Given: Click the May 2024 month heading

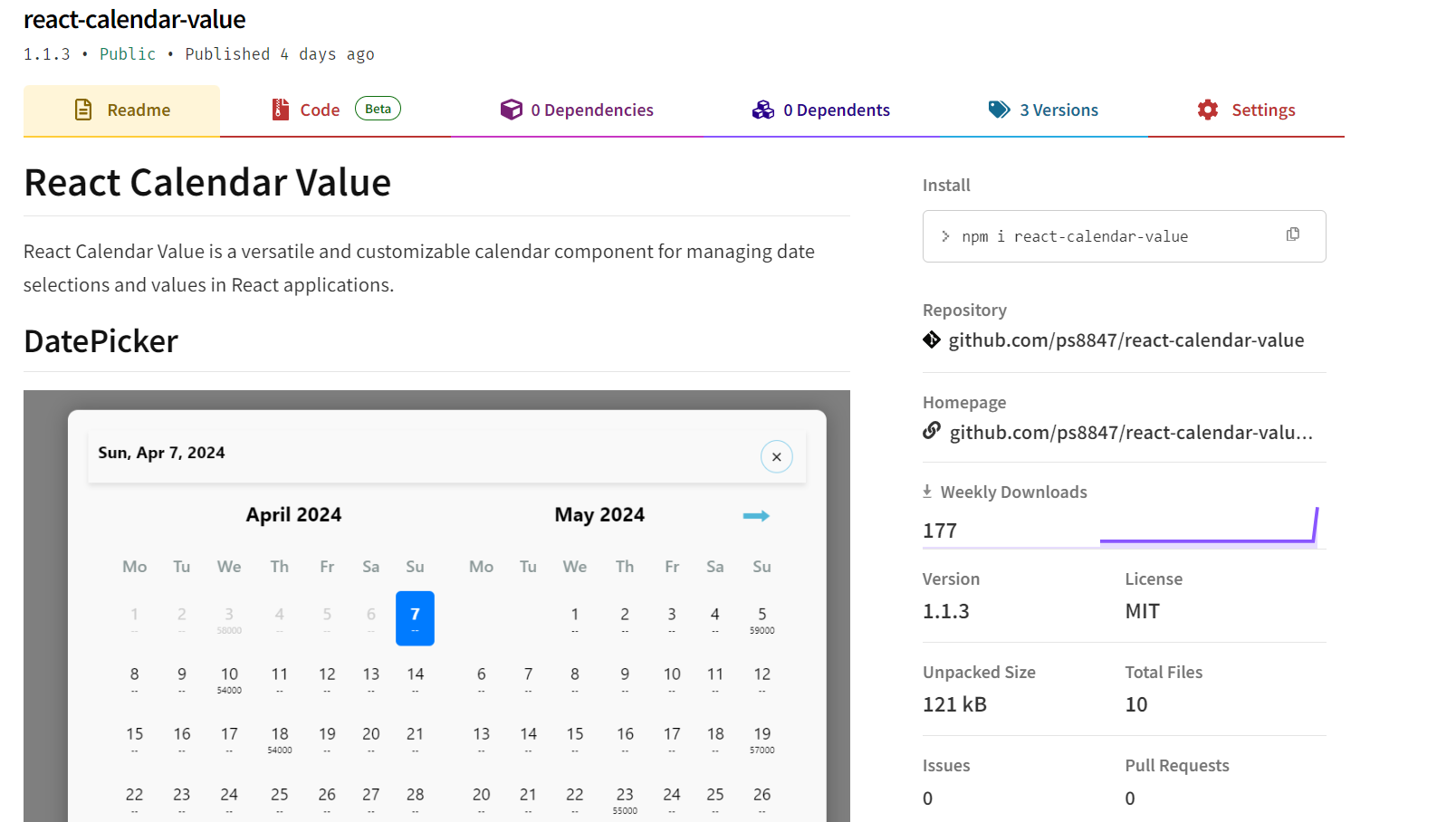Looking at the screenshot, I should (599, 515).
